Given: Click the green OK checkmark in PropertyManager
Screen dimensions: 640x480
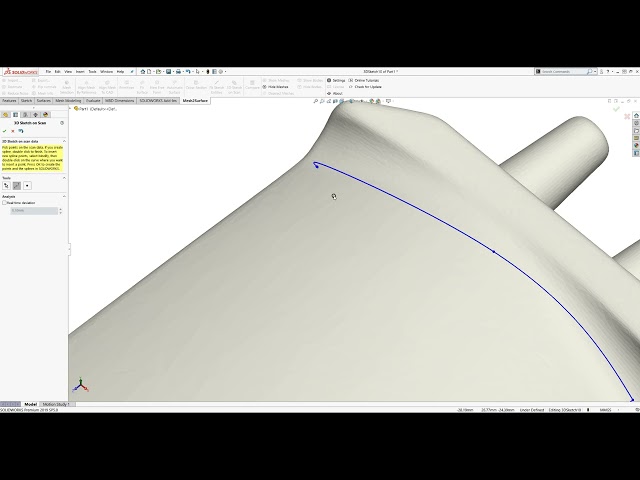Looking at the screenshot, I should pos(4,131).
